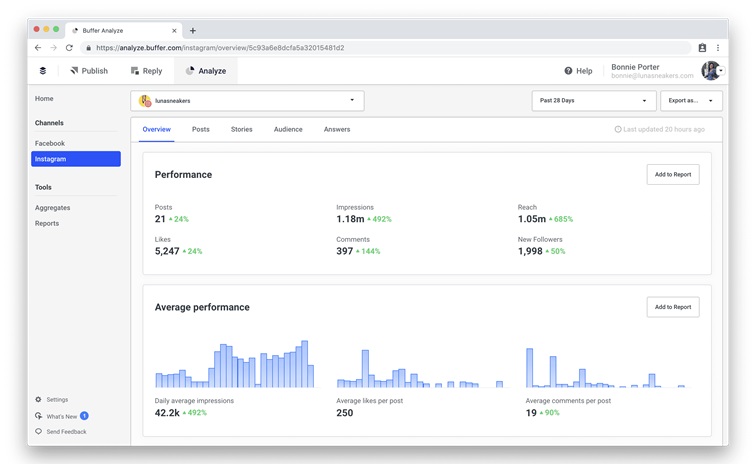Open a new browser tab with the plus icon
The height and width of the screenshot is (464, 756).
(x=193, y=30)
